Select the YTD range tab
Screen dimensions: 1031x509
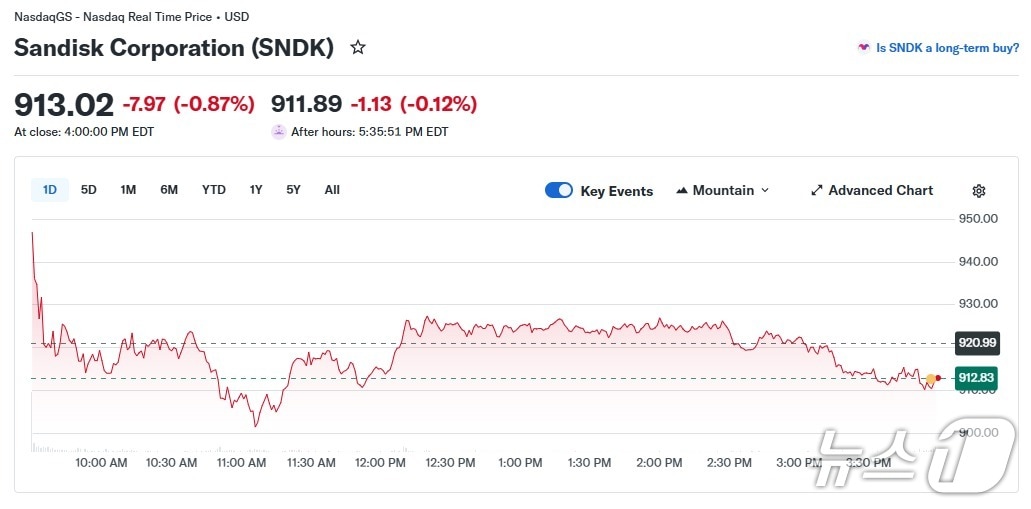point(213,190)
